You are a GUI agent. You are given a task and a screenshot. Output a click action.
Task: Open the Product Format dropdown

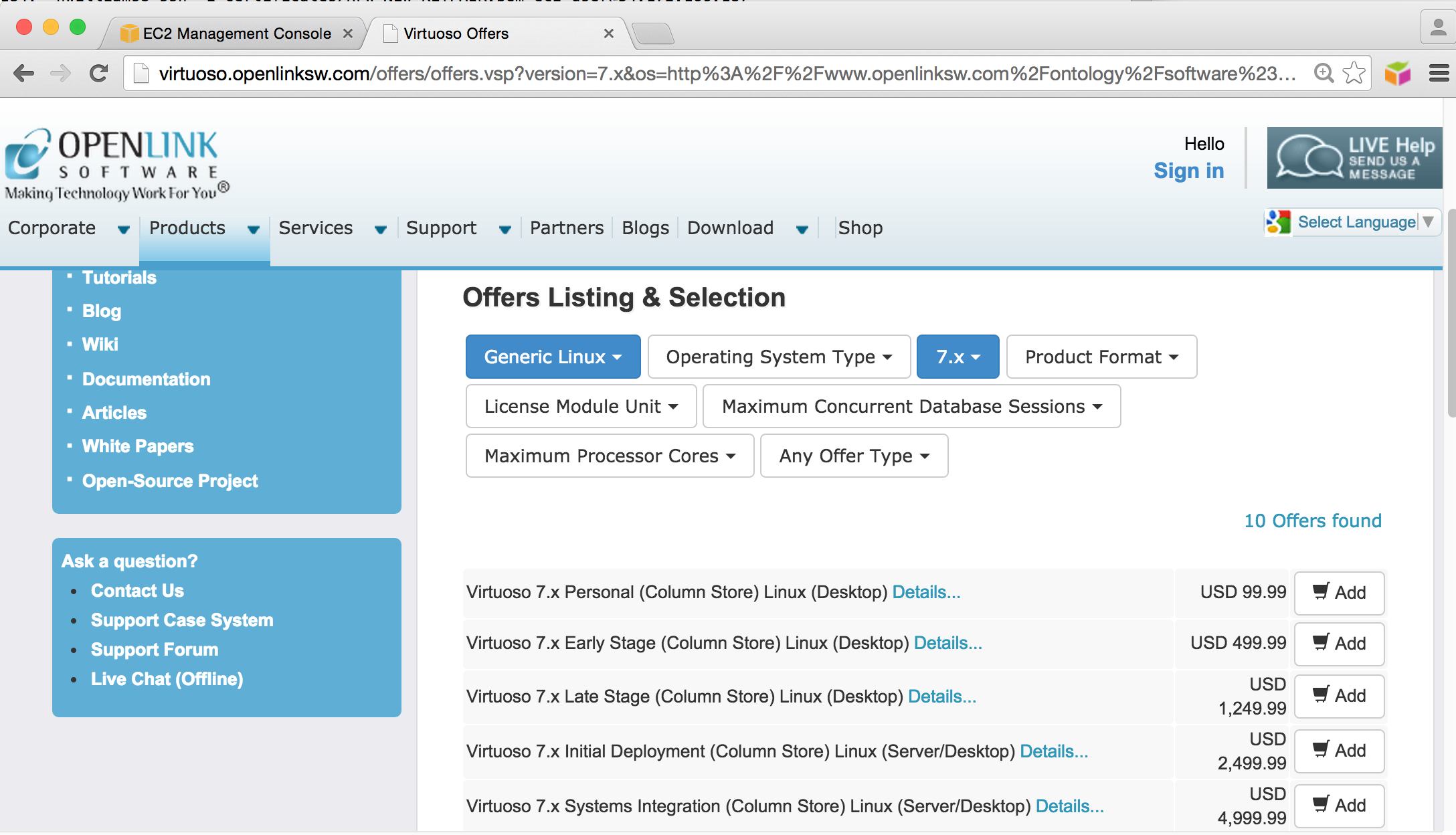[x=1101, y=357]
